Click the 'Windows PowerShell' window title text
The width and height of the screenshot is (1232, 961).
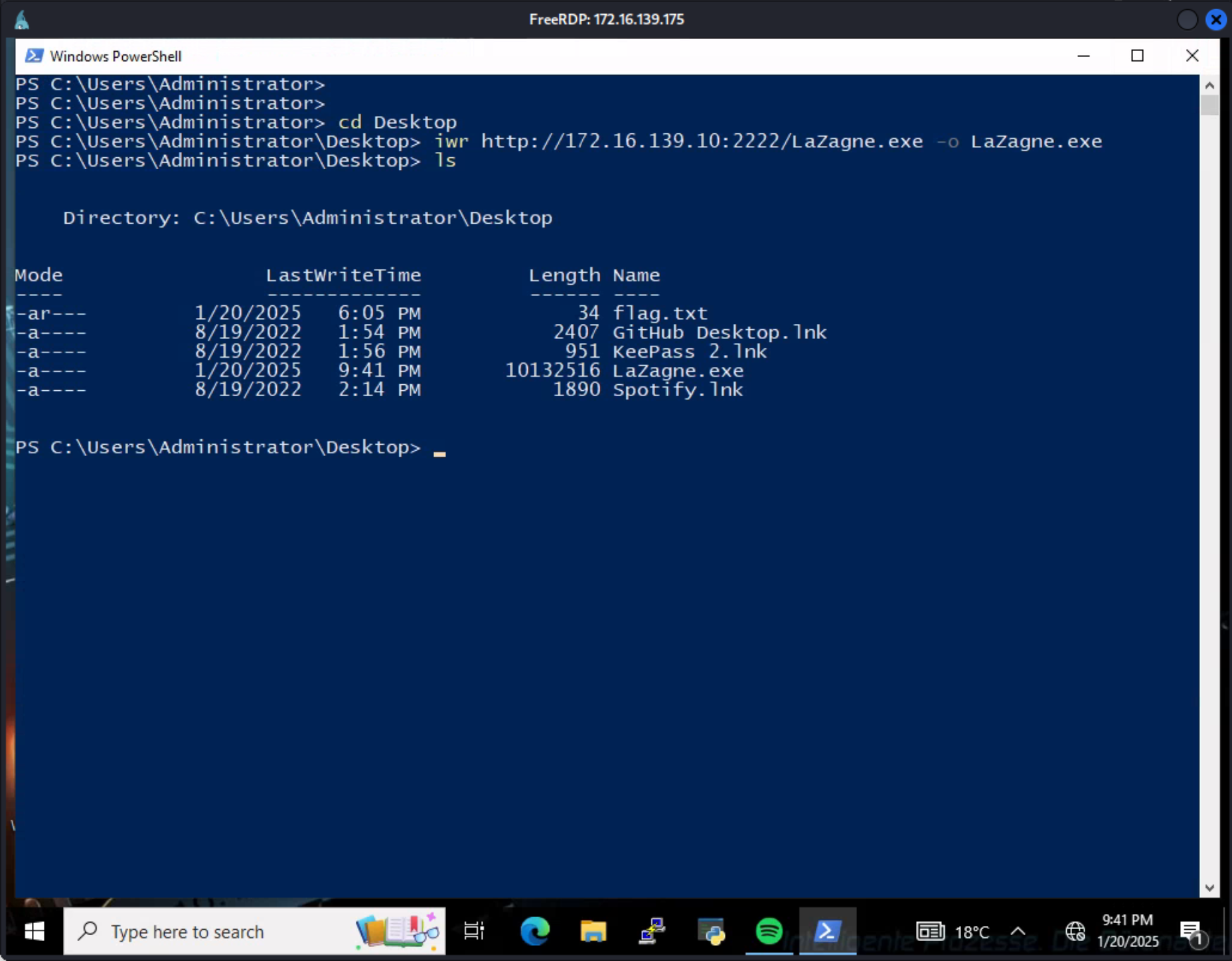116,56
